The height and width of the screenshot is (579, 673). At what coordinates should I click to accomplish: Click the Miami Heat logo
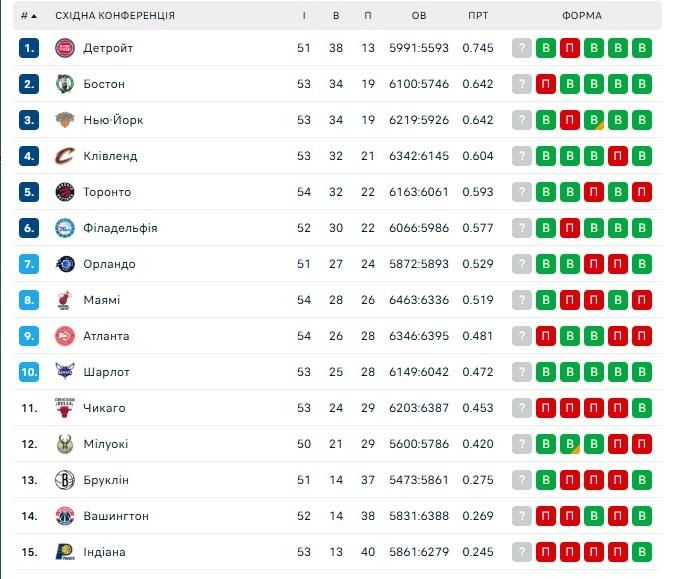tap(65, 300)
